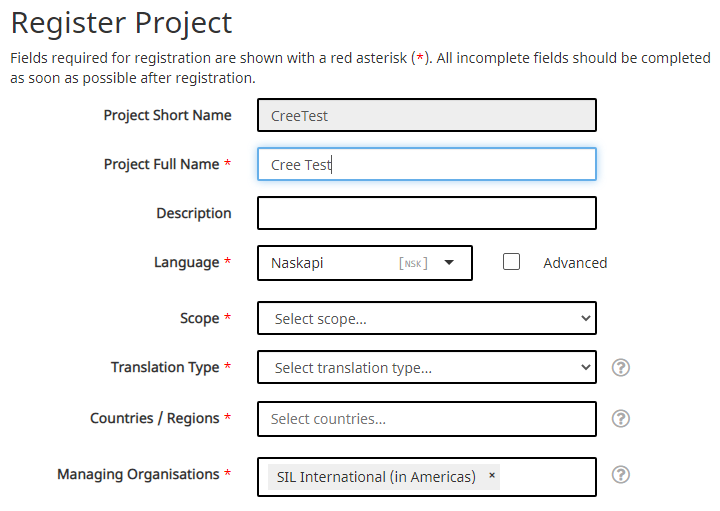Viewport: 720px width, 511px height.
Task: Open the Select translation type dropdown
Action: tap(427, 368)
